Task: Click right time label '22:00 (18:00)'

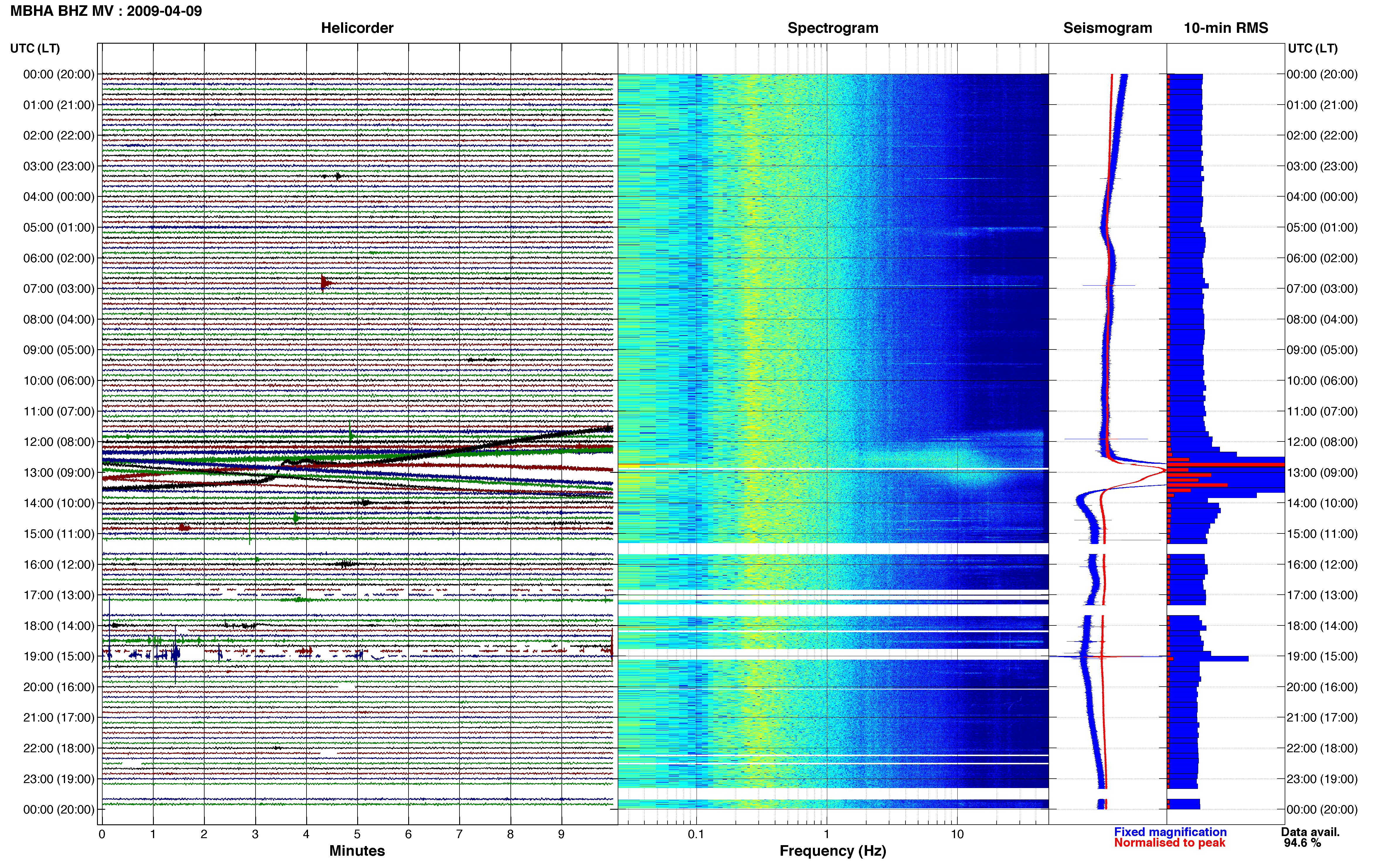Action: (x=1322, y=748)
